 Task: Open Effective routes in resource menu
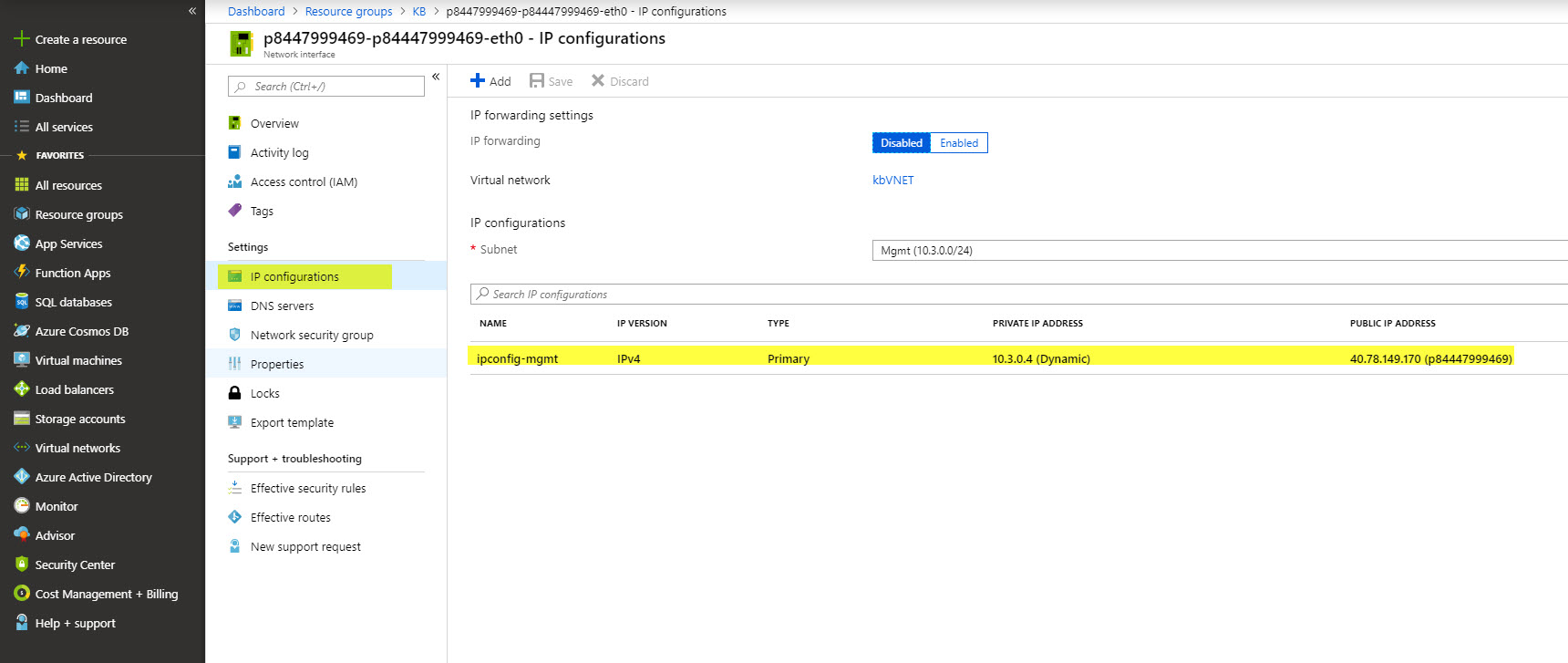coord(290,517)
